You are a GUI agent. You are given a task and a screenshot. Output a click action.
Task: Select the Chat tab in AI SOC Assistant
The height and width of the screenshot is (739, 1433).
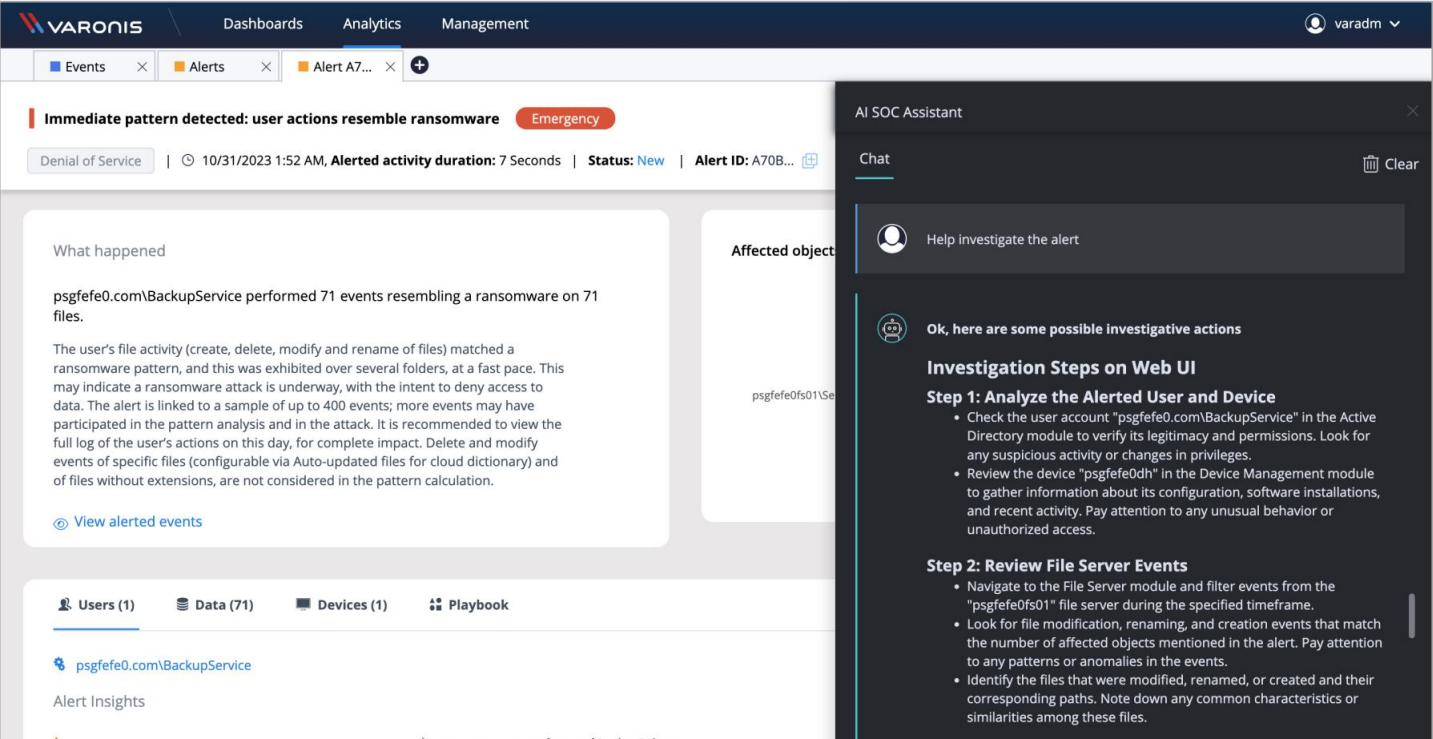point(873,158)
